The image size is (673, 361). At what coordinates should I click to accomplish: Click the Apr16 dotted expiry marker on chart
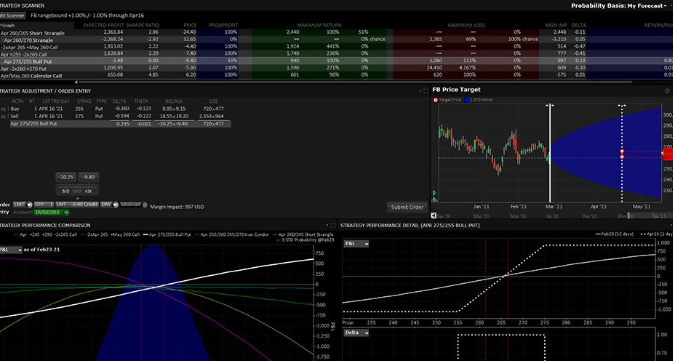pos(622,152)
